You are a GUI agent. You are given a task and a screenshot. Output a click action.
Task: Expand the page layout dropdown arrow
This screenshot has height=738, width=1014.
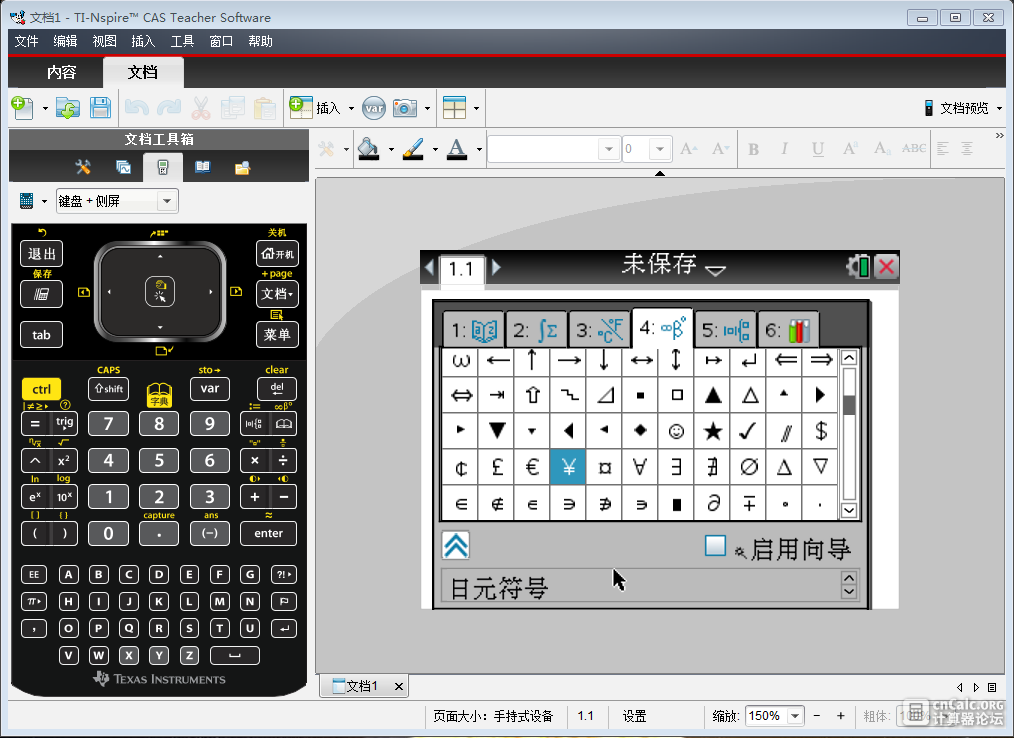click(476, 109)
